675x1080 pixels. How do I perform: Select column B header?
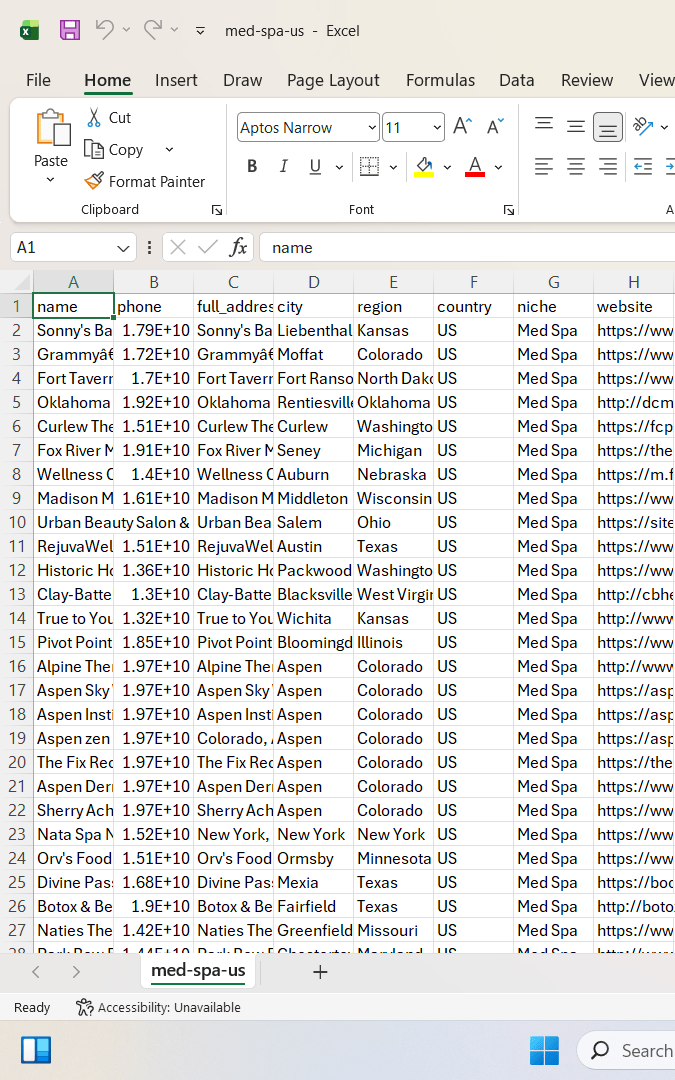(x=154, y=282)
